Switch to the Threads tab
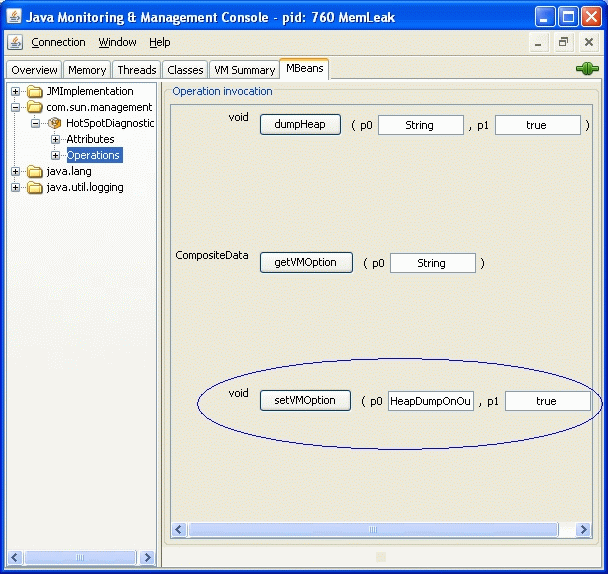The image size is (608, 574). (x=137, y=70)
